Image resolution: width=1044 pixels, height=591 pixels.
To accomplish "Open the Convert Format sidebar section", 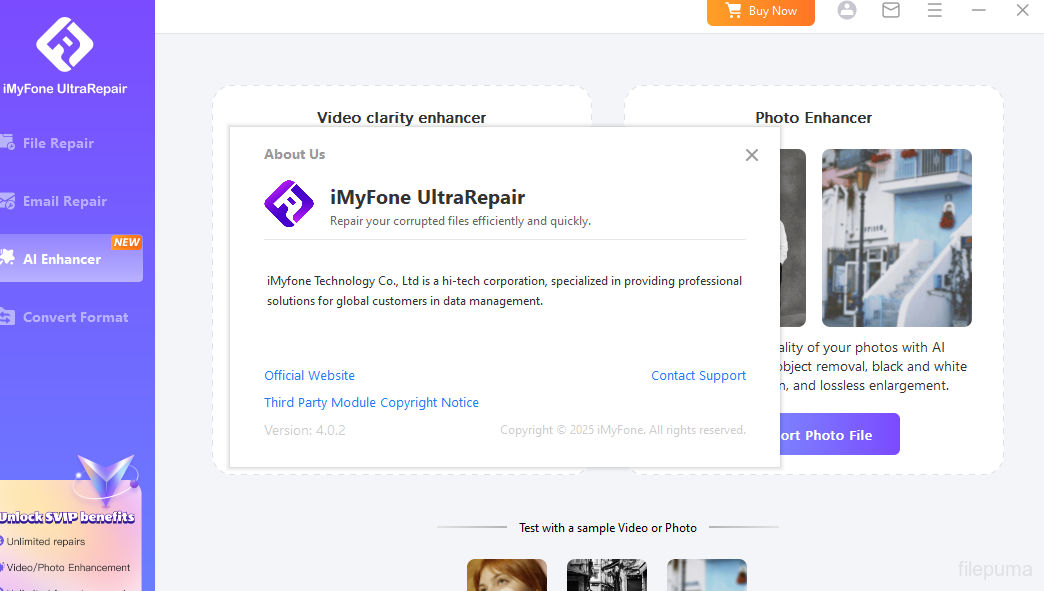I will [x=75, y=317].
